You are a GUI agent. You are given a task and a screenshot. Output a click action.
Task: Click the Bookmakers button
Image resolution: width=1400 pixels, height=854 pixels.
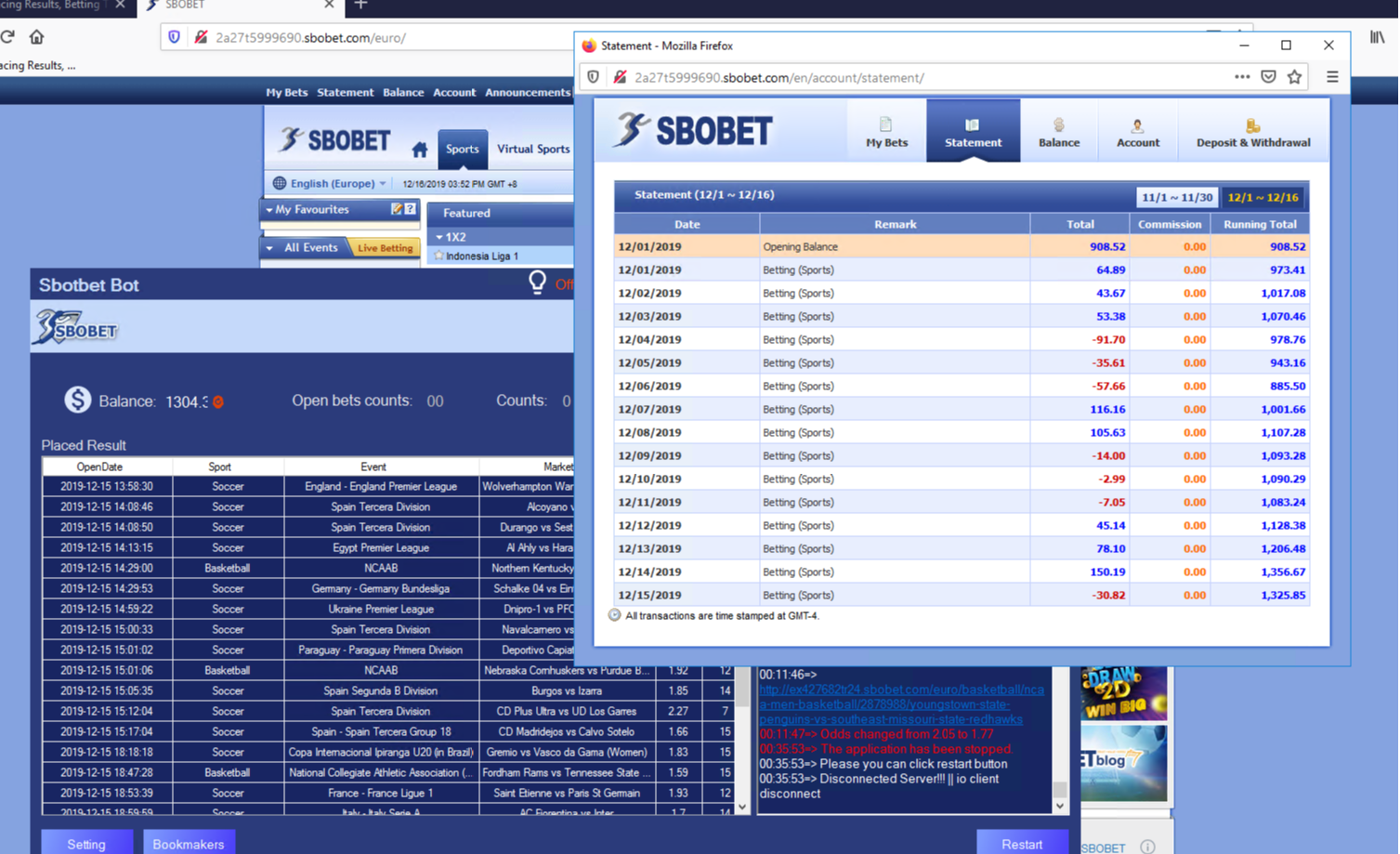(189, 844)
